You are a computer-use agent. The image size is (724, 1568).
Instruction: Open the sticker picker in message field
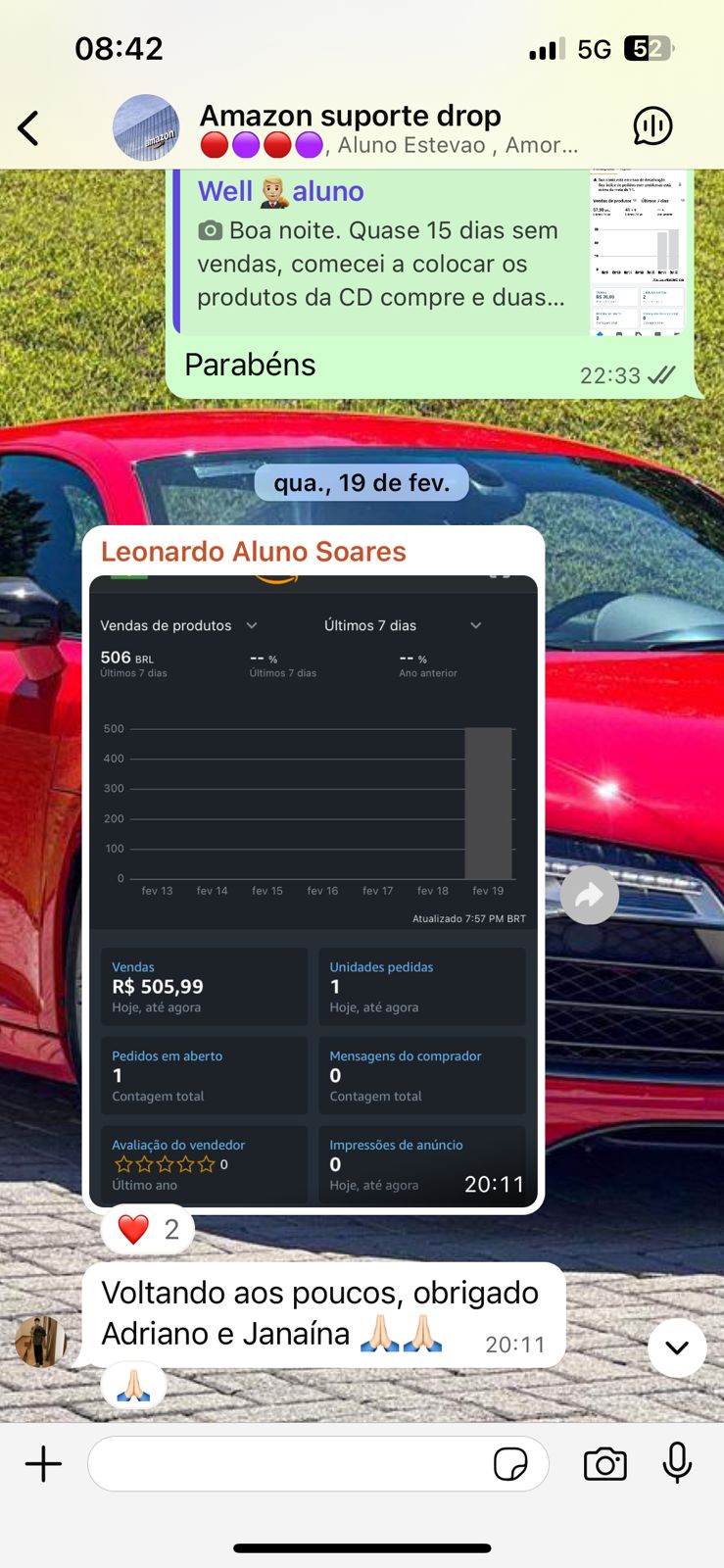click(510, 1464)
